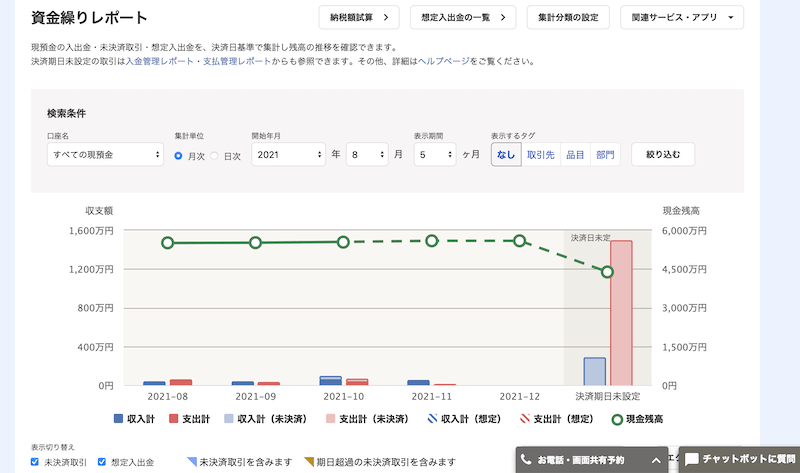This screenshot has height=473, width=800.
Task: Open the chatbot speech bubble icon
Action: tap(691, 460)
